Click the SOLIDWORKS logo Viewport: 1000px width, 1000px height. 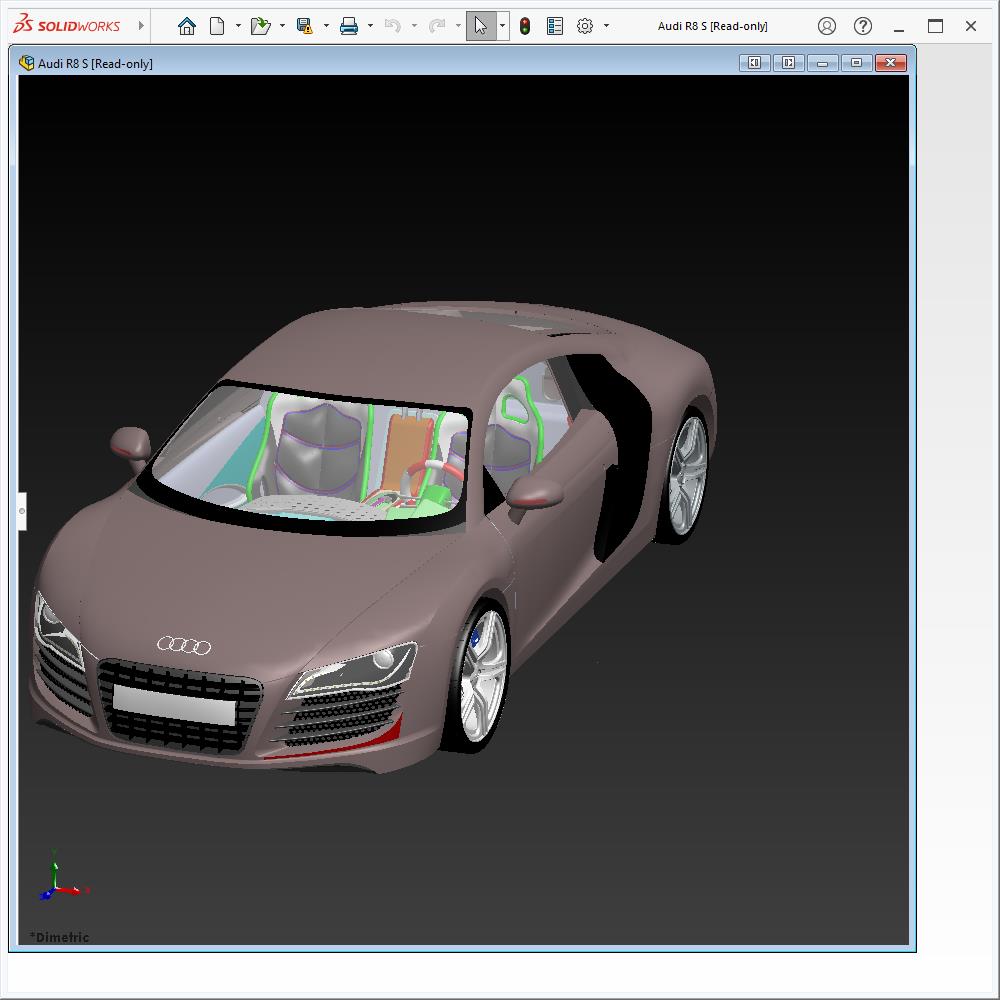point(67,26)
